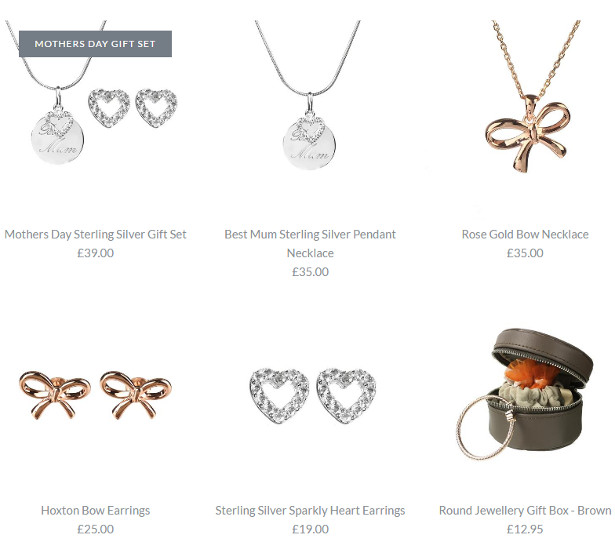Click the £35.00 price under Best Mum necklace
The image size is (615, 553).
pos(310,272)
